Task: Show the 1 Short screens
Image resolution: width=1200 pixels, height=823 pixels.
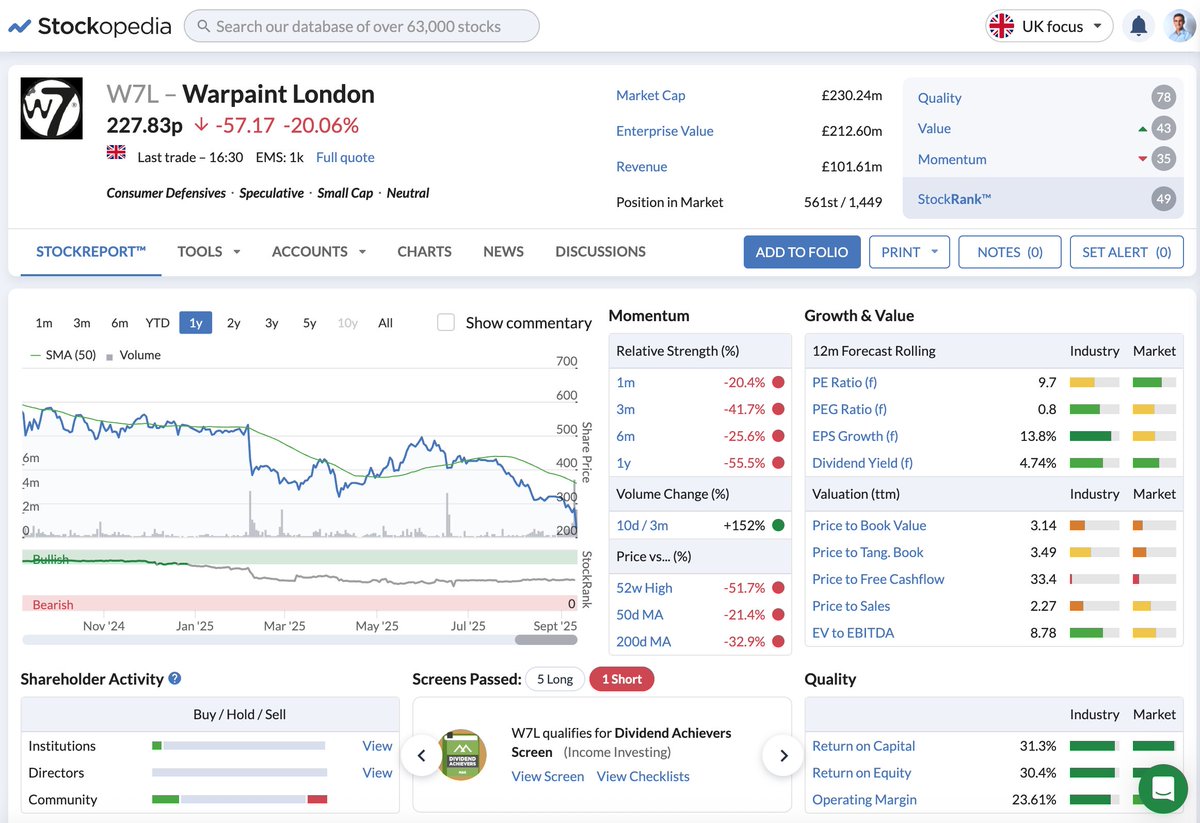Action: pos(622,679)
